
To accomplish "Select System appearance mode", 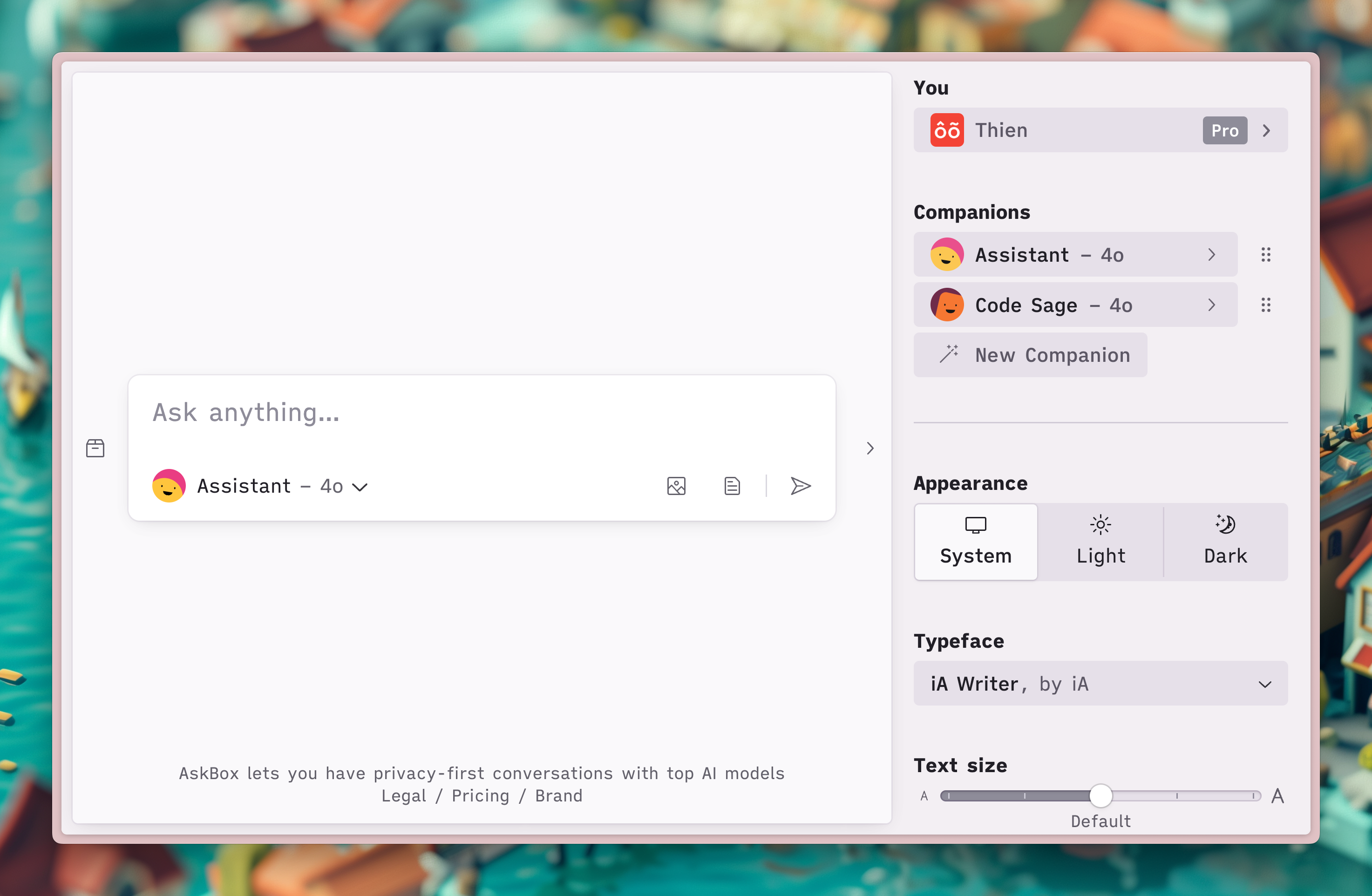I will click(x=975, y=542).
